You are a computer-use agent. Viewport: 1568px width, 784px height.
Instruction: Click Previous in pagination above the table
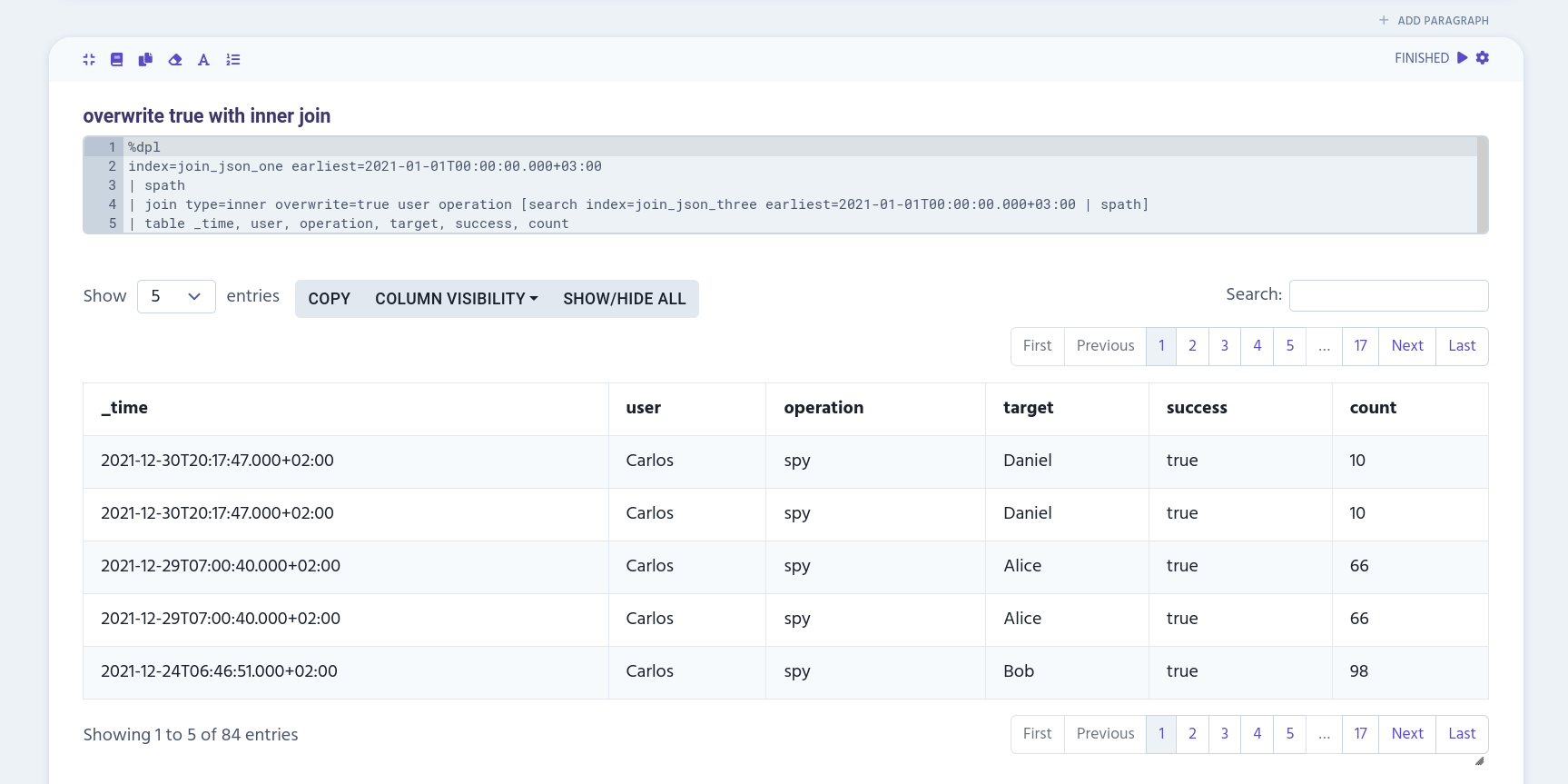tap(1105, 346)
